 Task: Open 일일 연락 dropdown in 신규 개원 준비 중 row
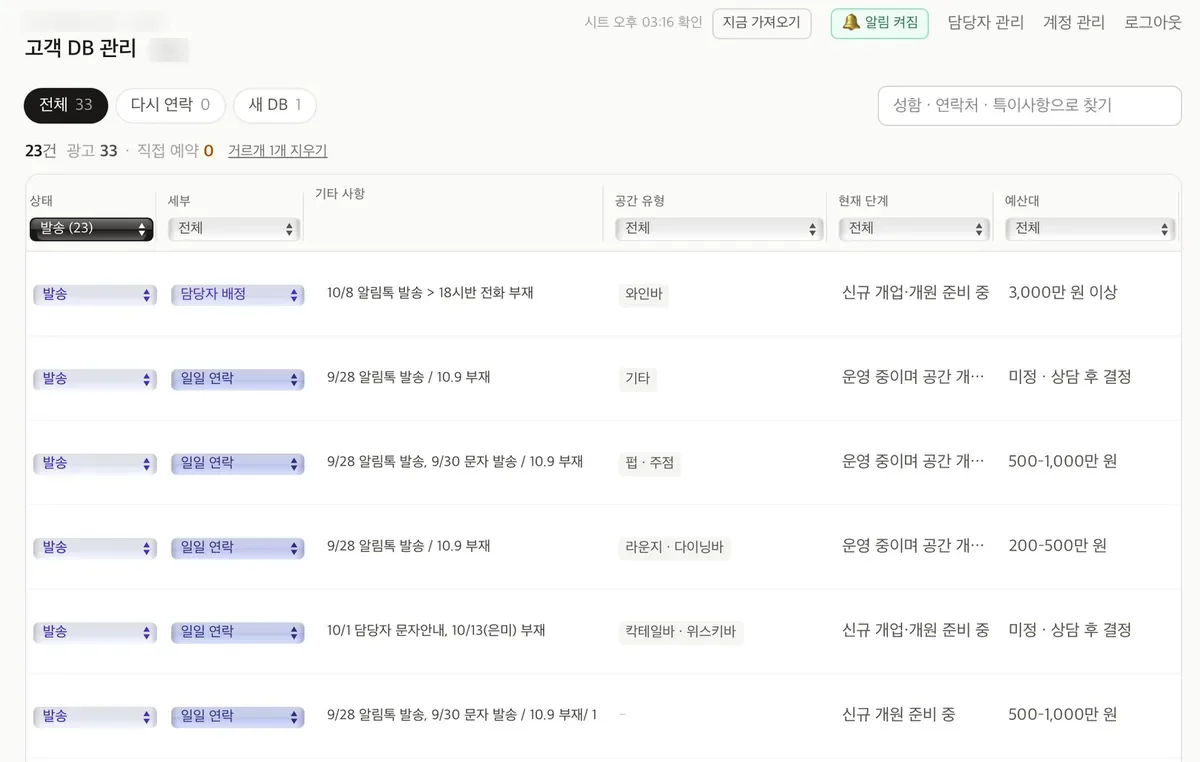(237, 717)
